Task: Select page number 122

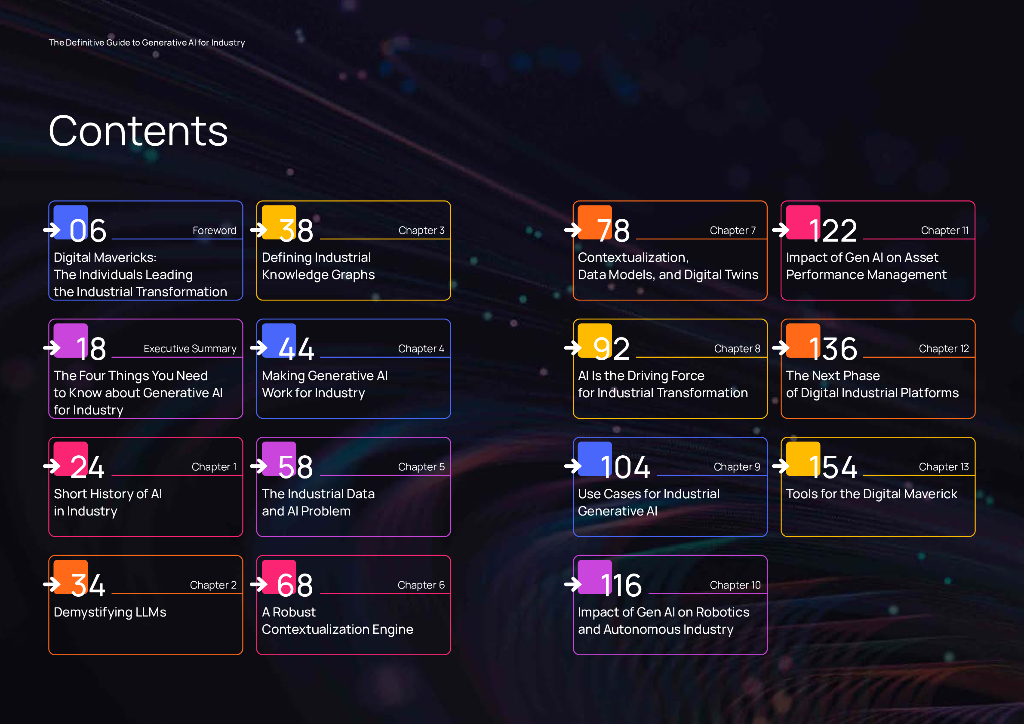Action: tap(833, 230)
